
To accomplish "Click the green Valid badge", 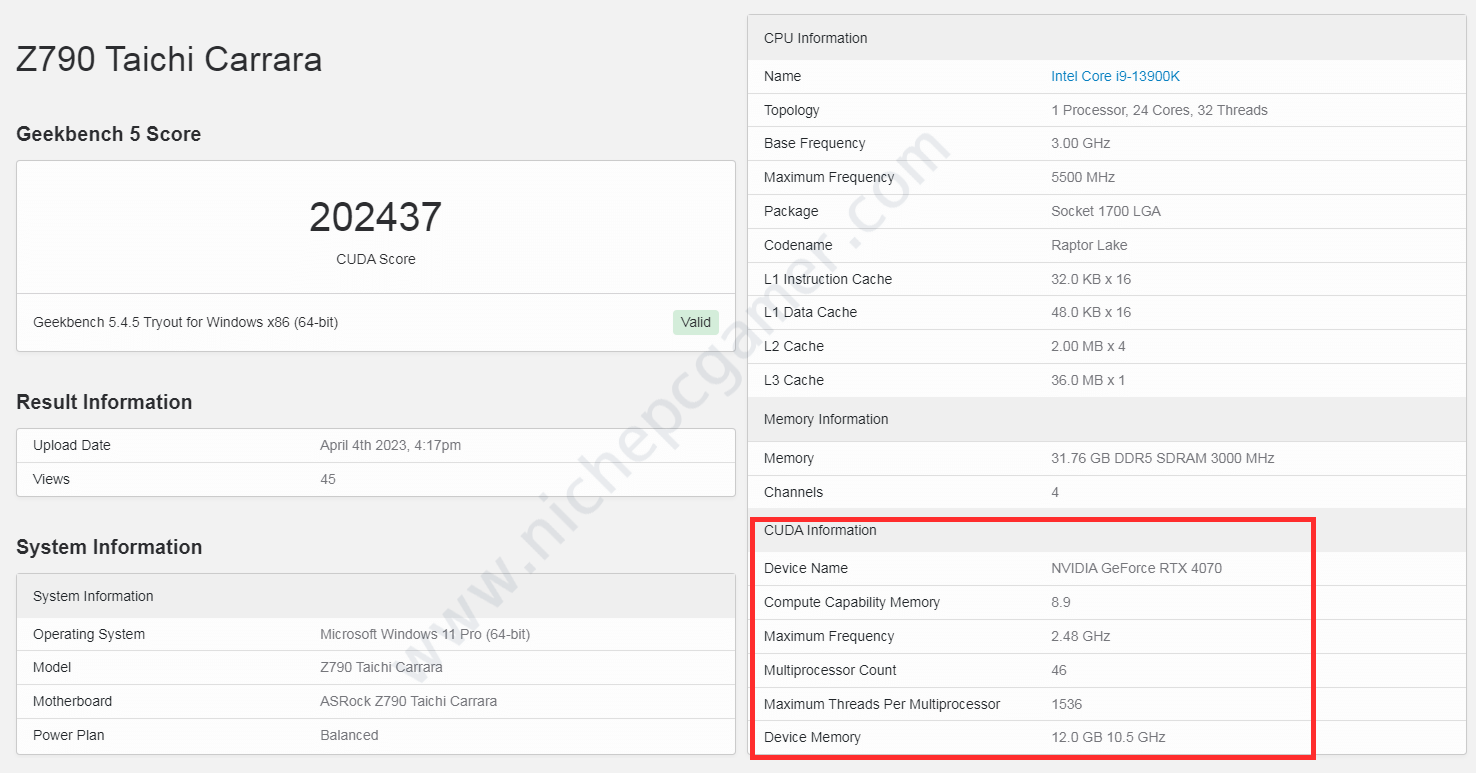I will pos(696,322).
